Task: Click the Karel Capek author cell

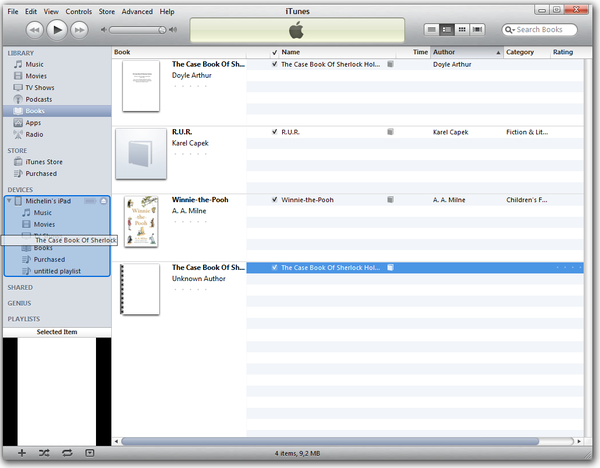Action: [x=450, y=132]
